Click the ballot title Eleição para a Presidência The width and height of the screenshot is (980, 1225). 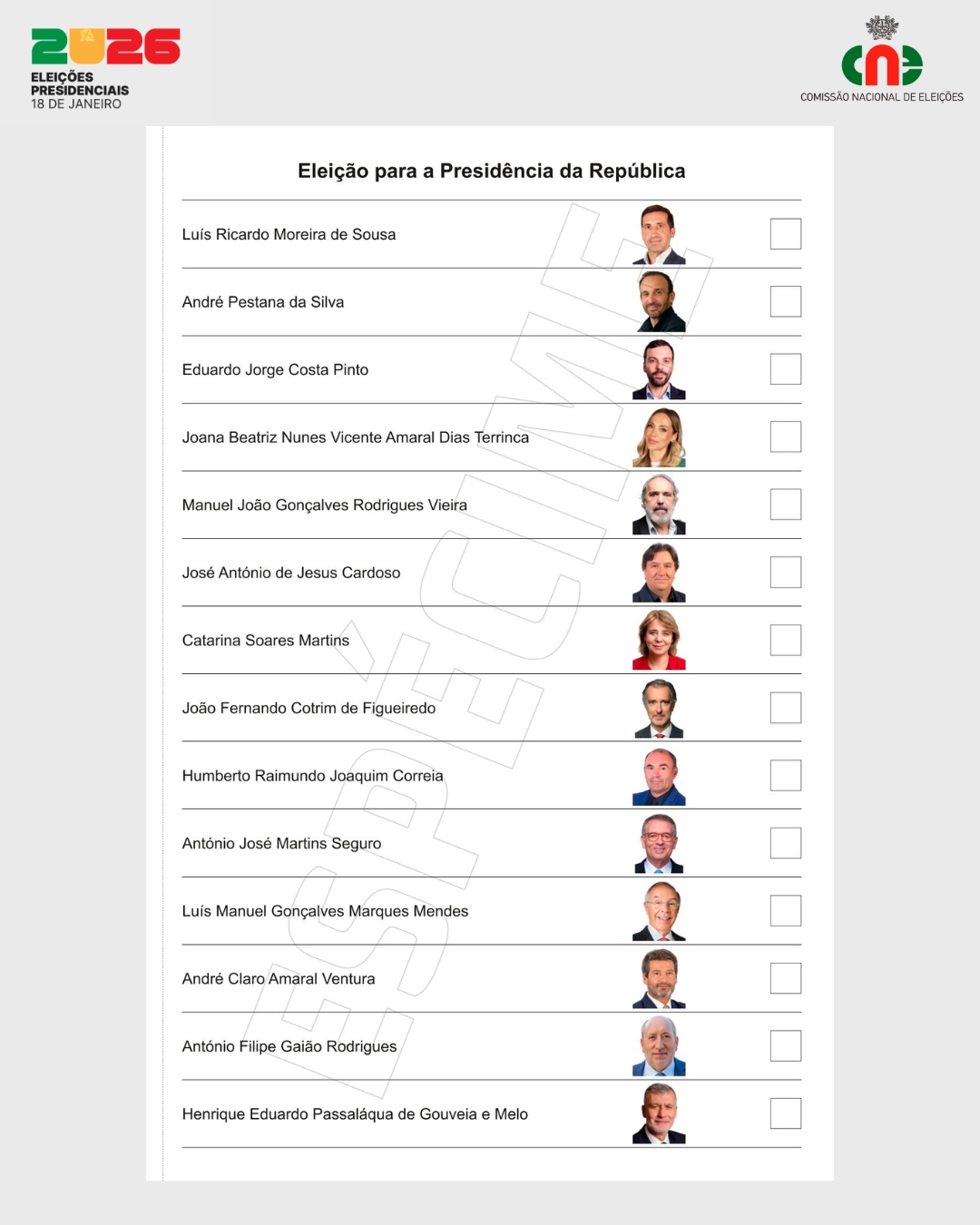click(x=491, y=171)
